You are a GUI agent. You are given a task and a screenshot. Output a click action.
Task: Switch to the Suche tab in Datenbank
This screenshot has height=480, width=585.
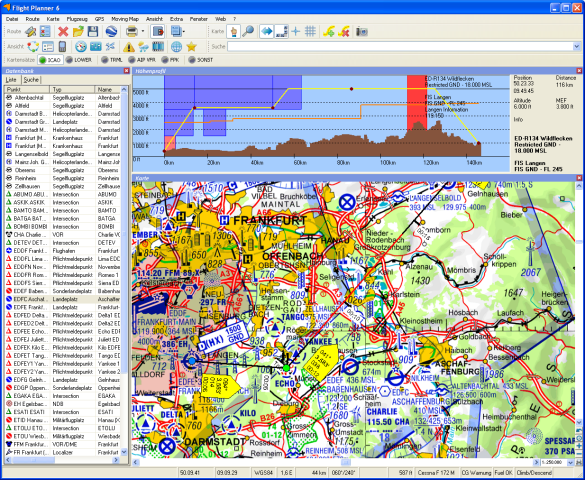pos(31,80)
